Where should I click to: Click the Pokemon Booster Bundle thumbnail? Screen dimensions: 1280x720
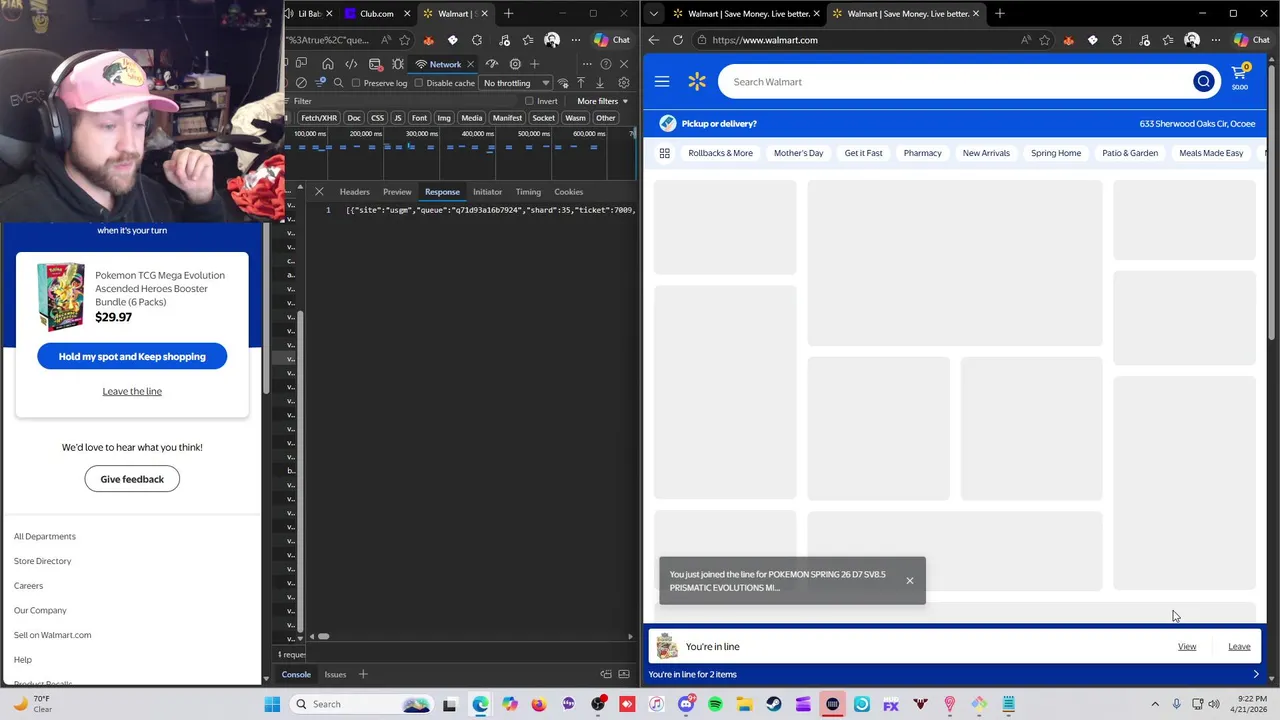(x=61, y=296)
